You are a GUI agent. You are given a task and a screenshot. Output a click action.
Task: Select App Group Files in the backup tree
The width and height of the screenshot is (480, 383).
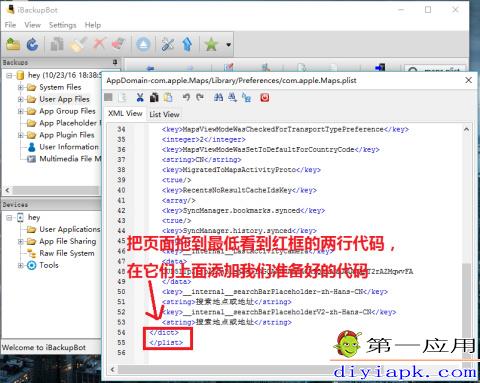(x=67, y=111)
